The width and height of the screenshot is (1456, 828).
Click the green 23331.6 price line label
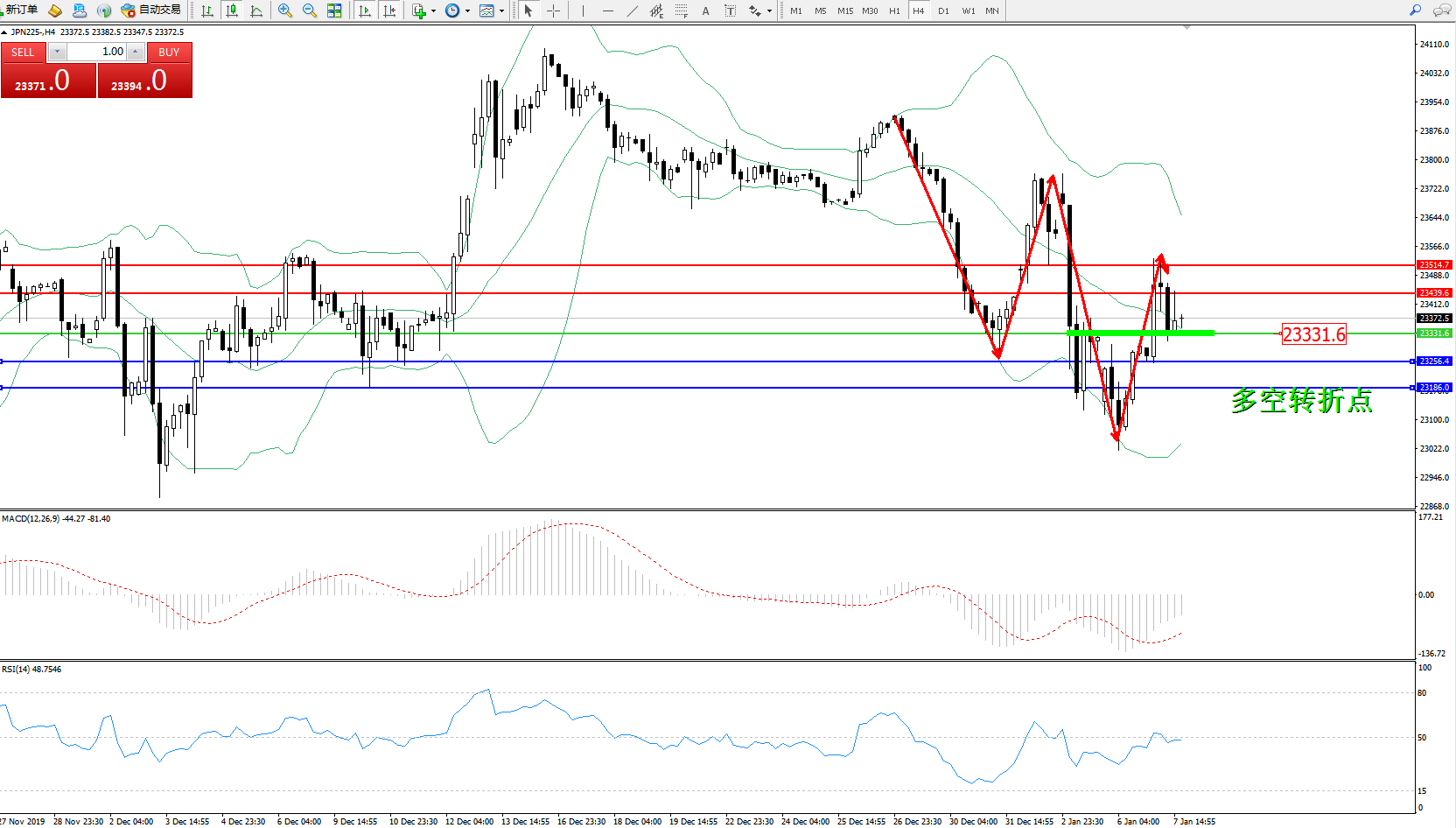1313,334
